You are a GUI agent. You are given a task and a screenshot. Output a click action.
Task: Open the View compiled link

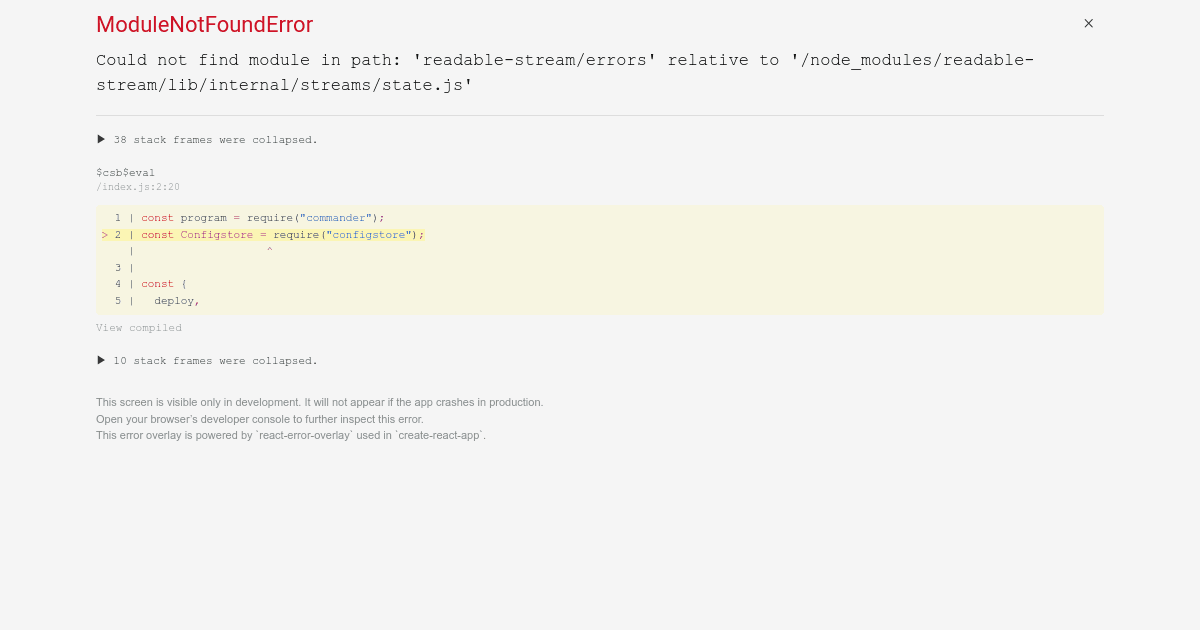[x=138, y=327]
